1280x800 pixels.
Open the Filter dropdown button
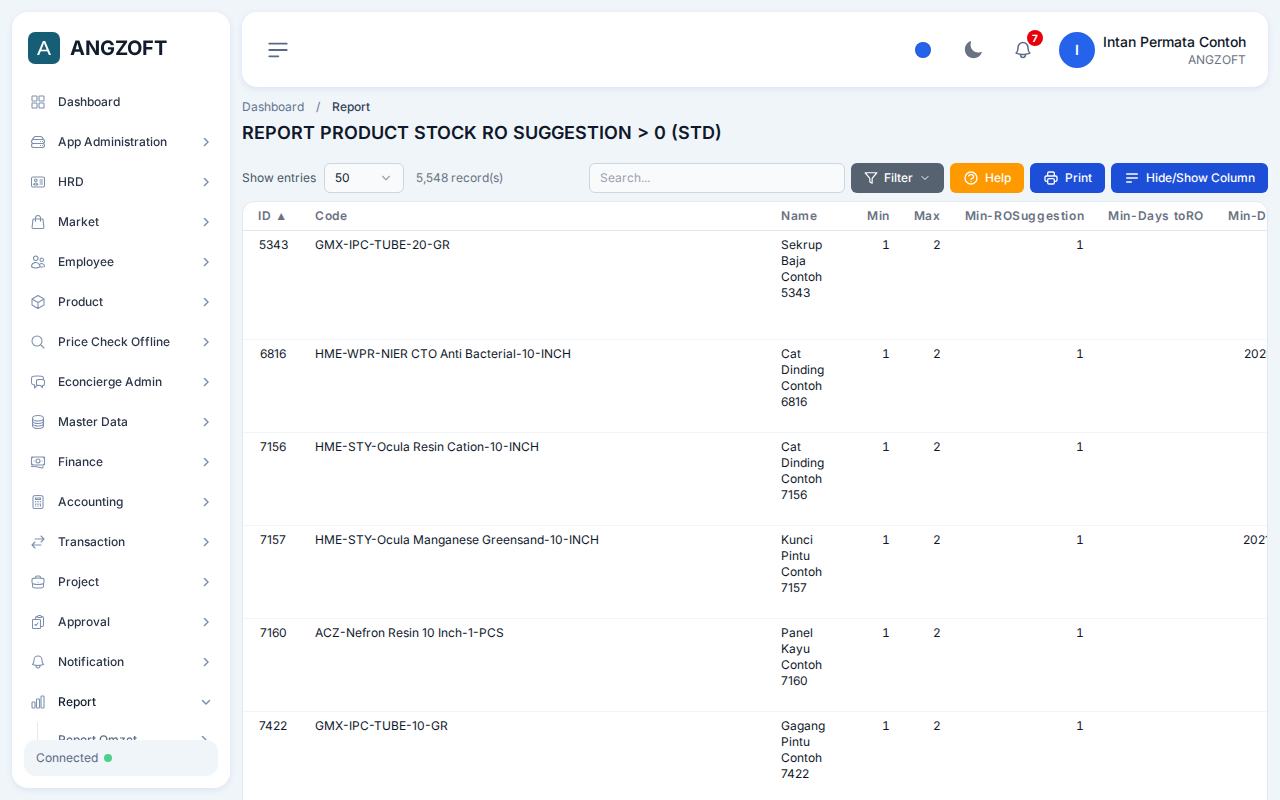(897, 178)
